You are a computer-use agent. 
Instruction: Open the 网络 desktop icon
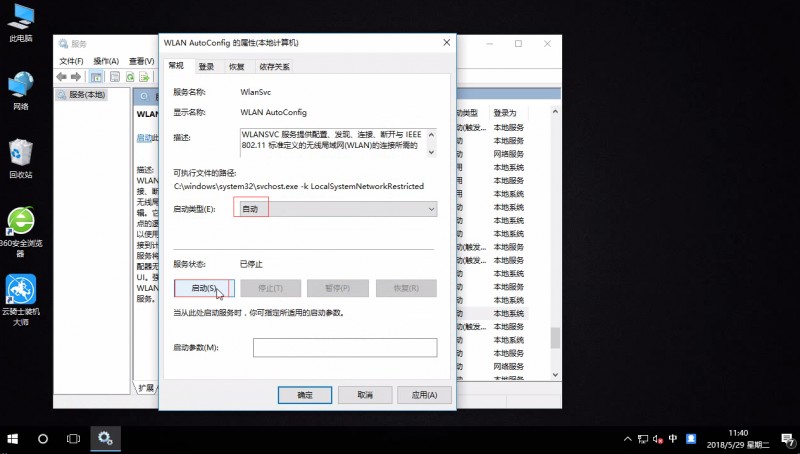(x=21, y=91)
